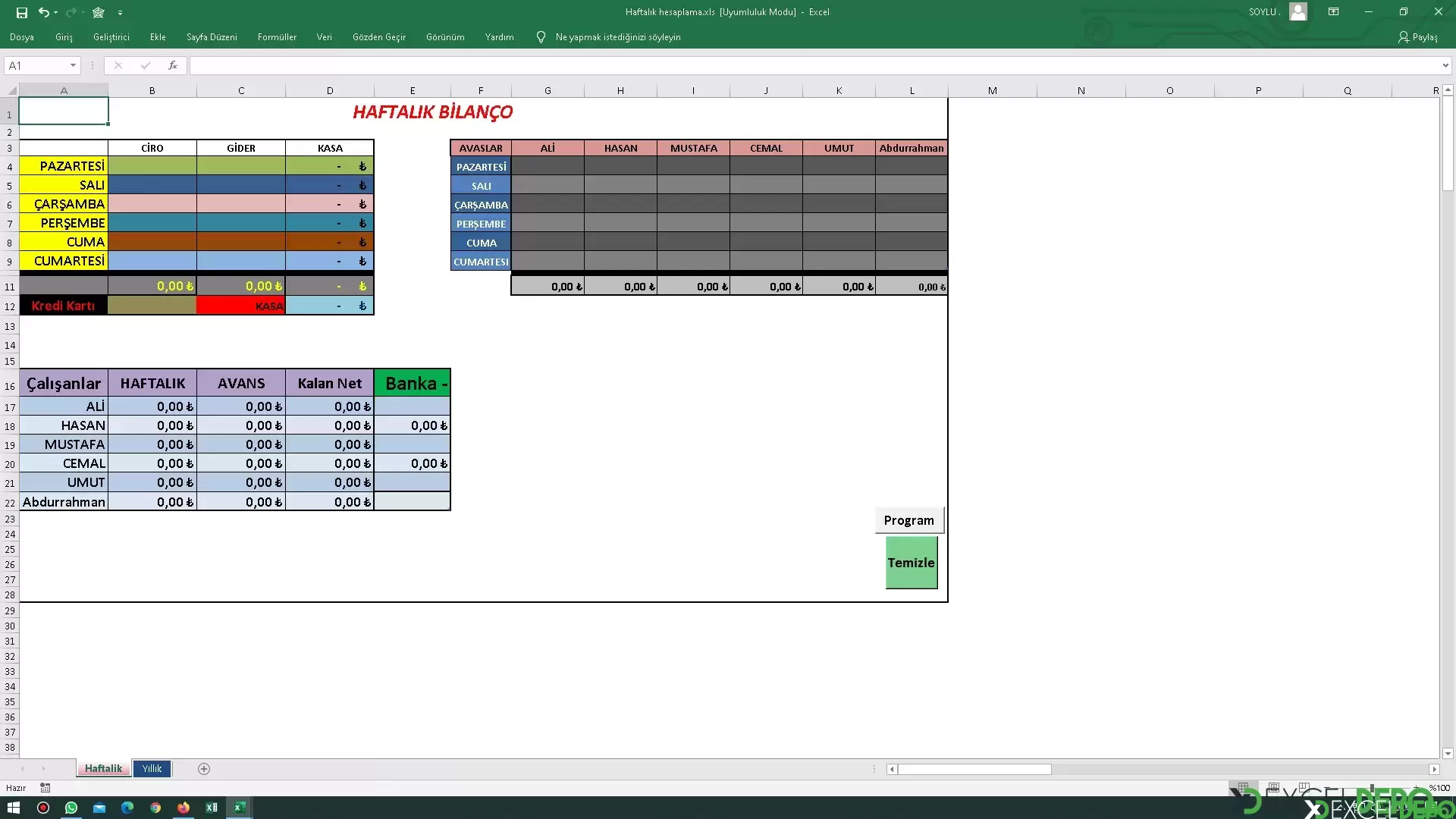Click inside the Name Box showing A1

35,66
